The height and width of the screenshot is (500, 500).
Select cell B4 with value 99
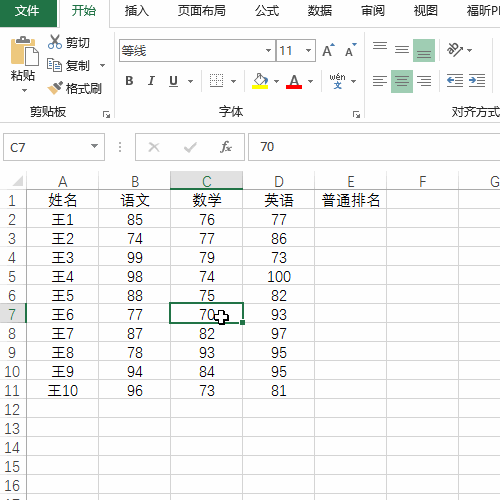[x=135, y=257]
